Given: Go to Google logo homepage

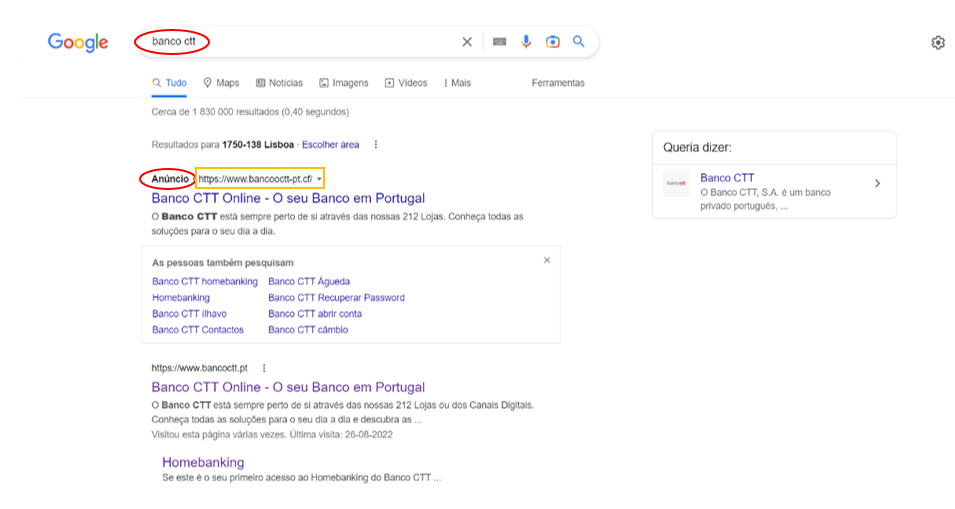Looking at the screenshot, I should (x=78, y=43).
